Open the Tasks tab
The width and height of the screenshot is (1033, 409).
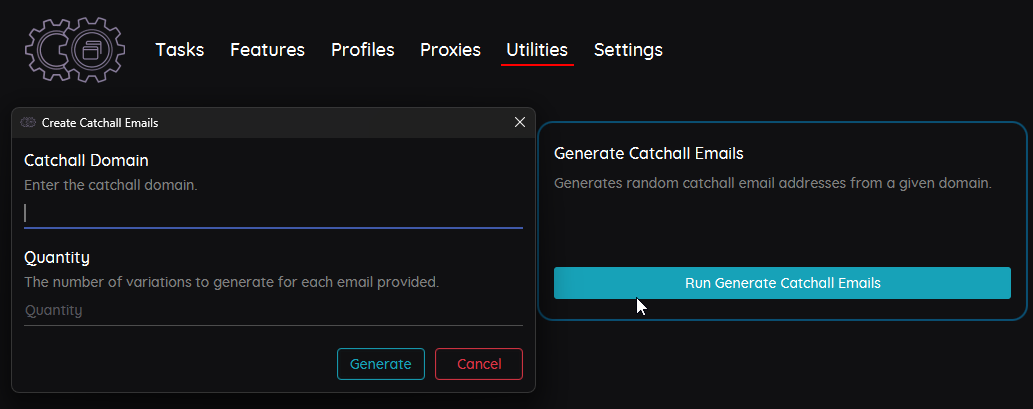(x=180, y=49)
